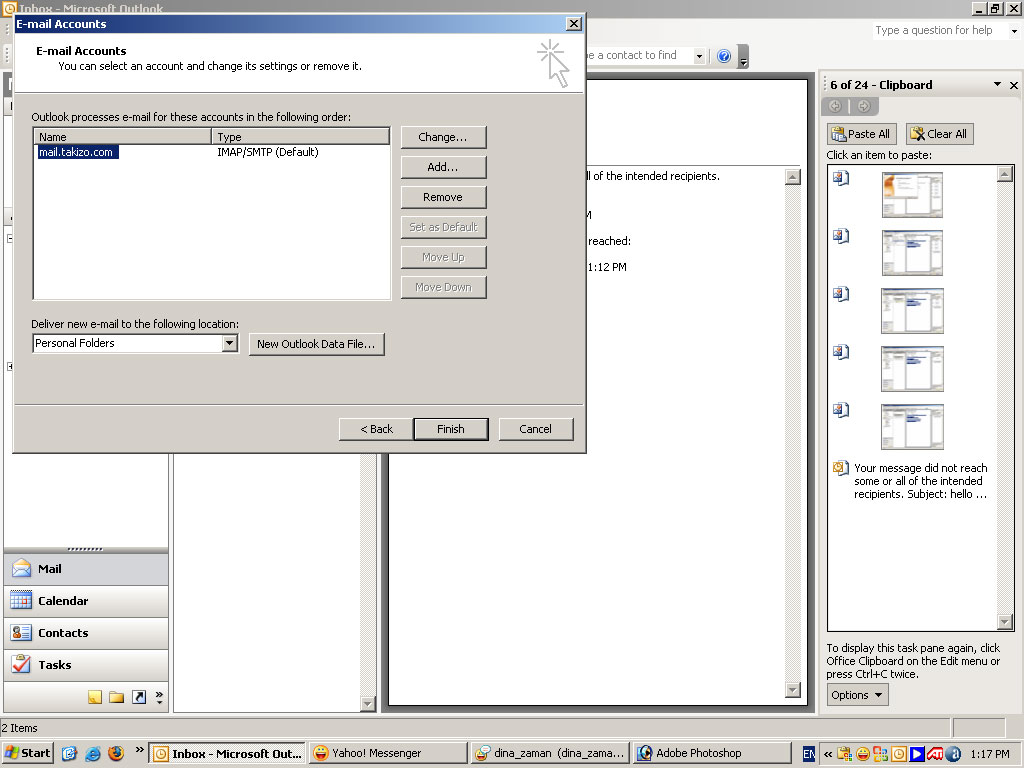Expand the Configure buttons chevron in navigation pane
Viewport: 1024px width, 768px height.
pyautogui.click(x=159, y=697)
